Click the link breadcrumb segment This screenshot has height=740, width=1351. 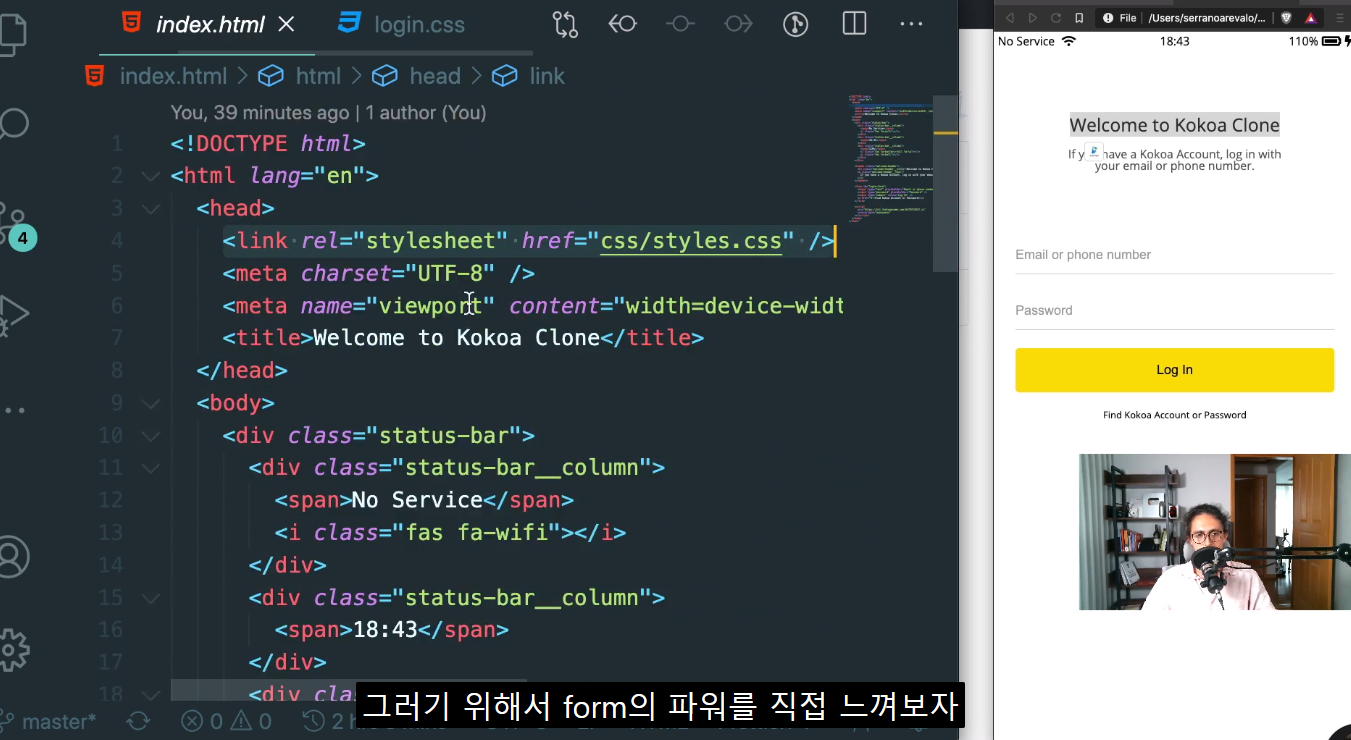point(547,76)
